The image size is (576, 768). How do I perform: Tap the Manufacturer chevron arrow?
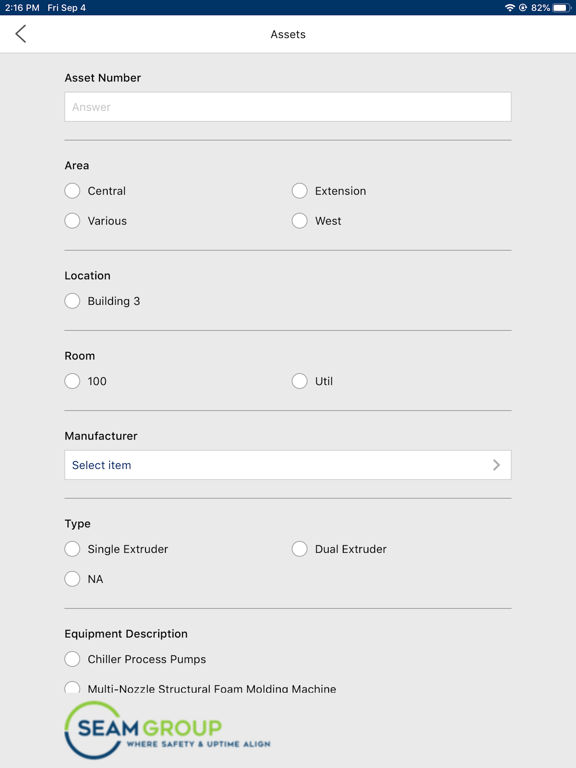point(497,465)
